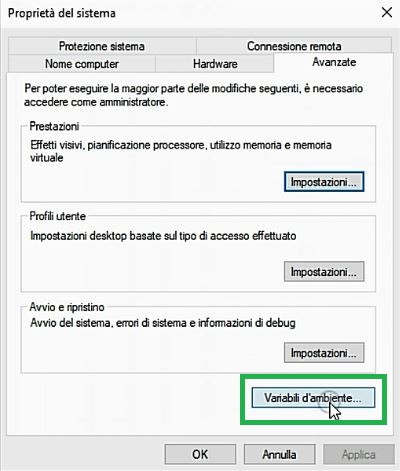Image resolution: width=400 pixels, height=471 pixels.
Task: Open Impostazioni for Prestazioni
Action: [x=324, y=182]
